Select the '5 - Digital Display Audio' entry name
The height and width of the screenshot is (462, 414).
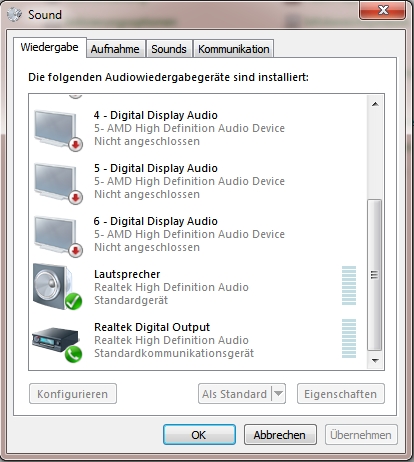156,168
